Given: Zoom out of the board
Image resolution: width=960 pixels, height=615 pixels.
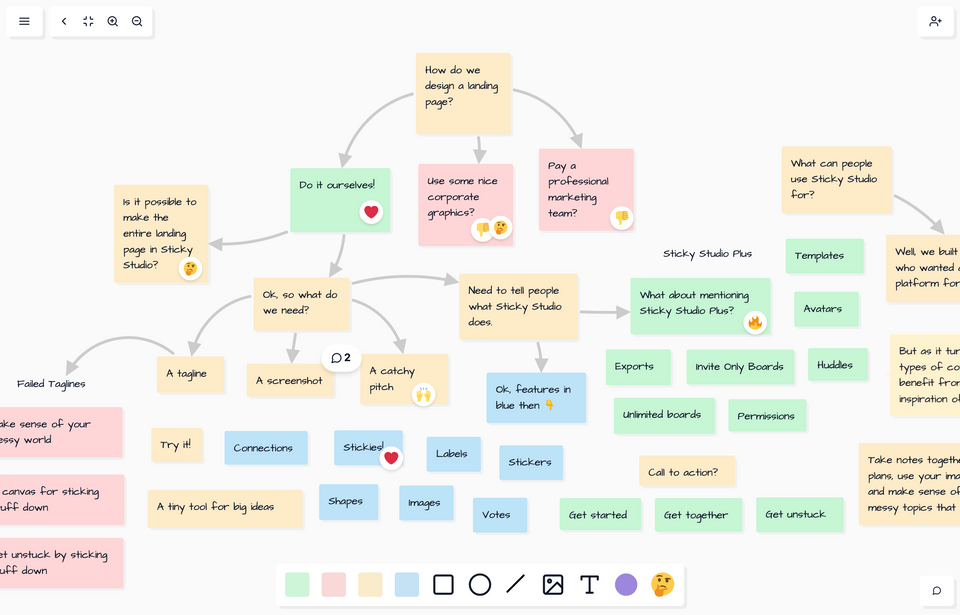Looking at the screenshot, I should [137, 21].
